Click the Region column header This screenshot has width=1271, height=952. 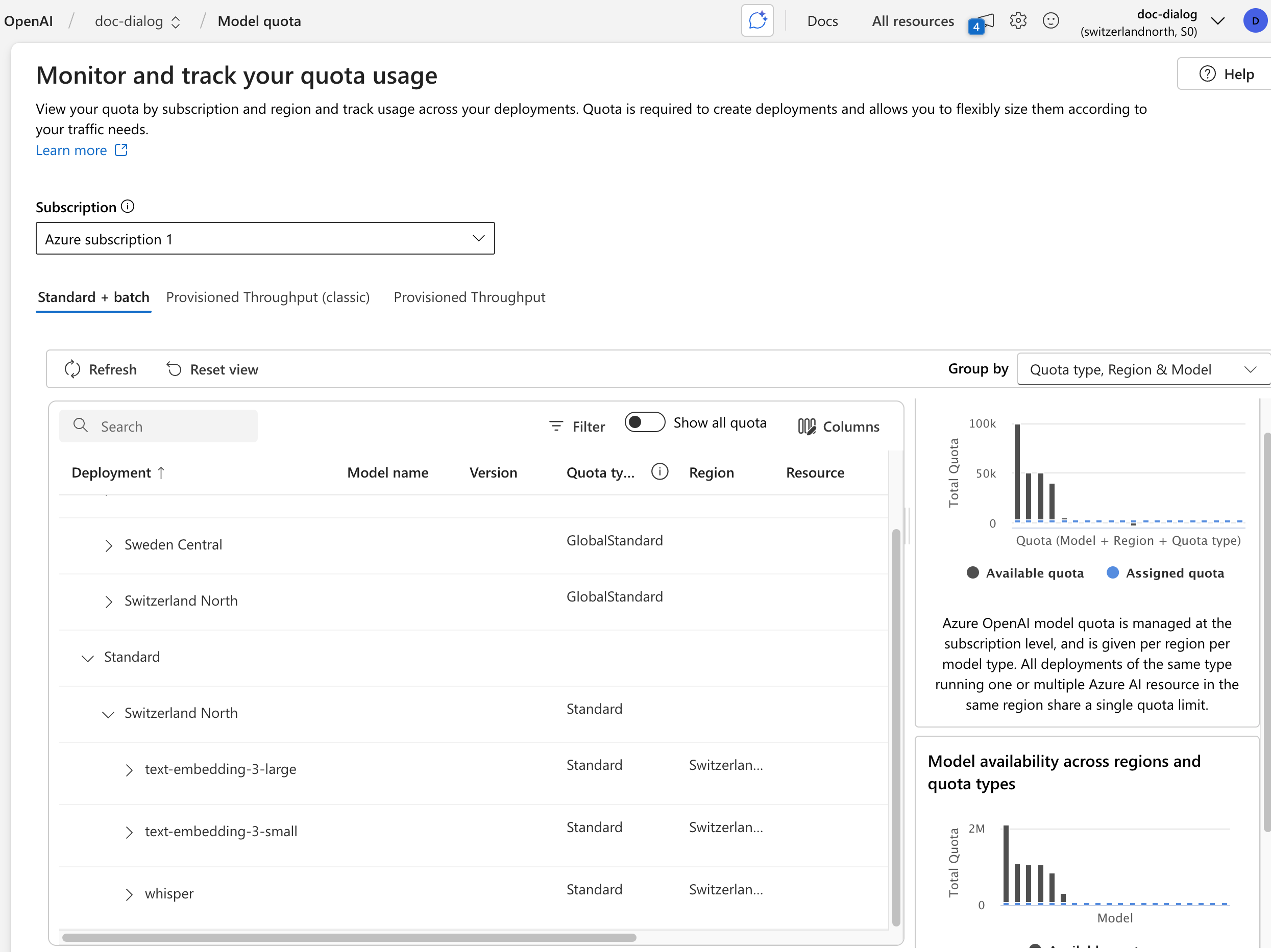[712, 472]
